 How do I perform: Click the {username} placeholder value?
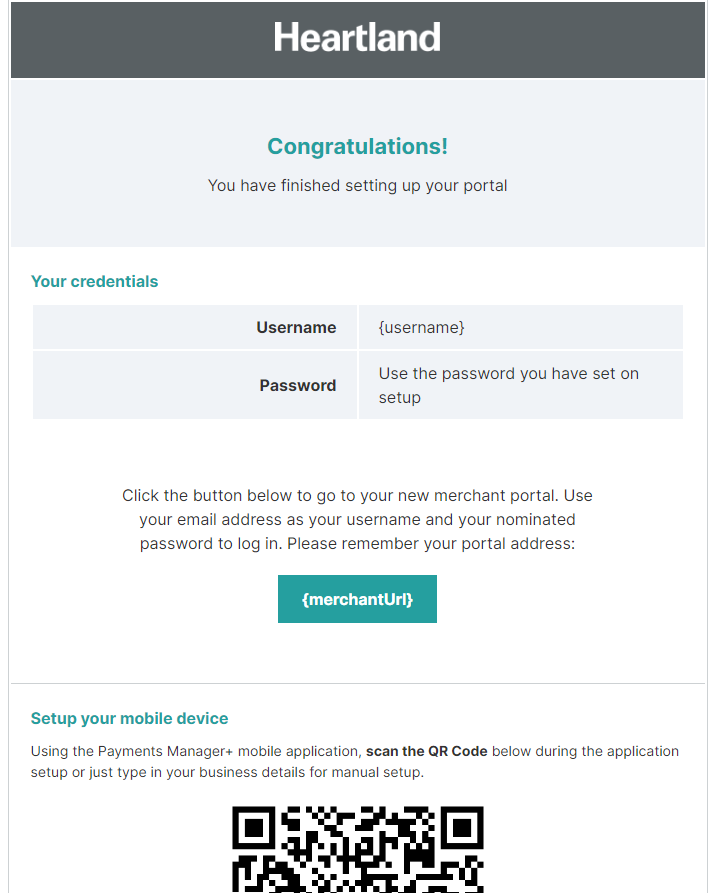point(421,327)
